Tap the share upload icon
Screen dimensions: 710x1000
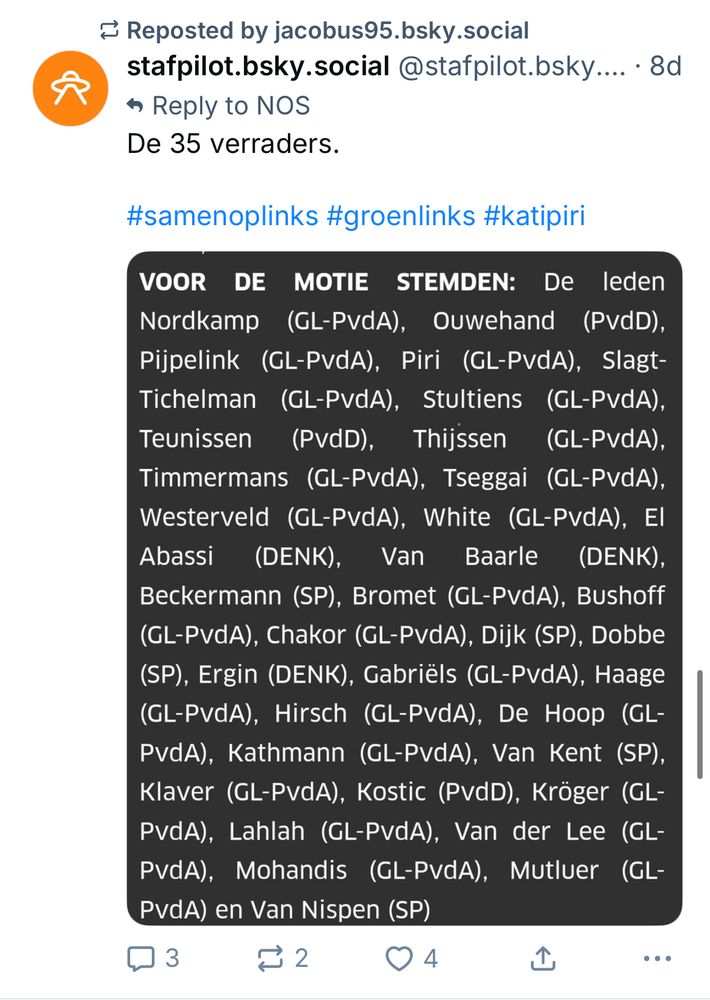[x=542, y=958]
